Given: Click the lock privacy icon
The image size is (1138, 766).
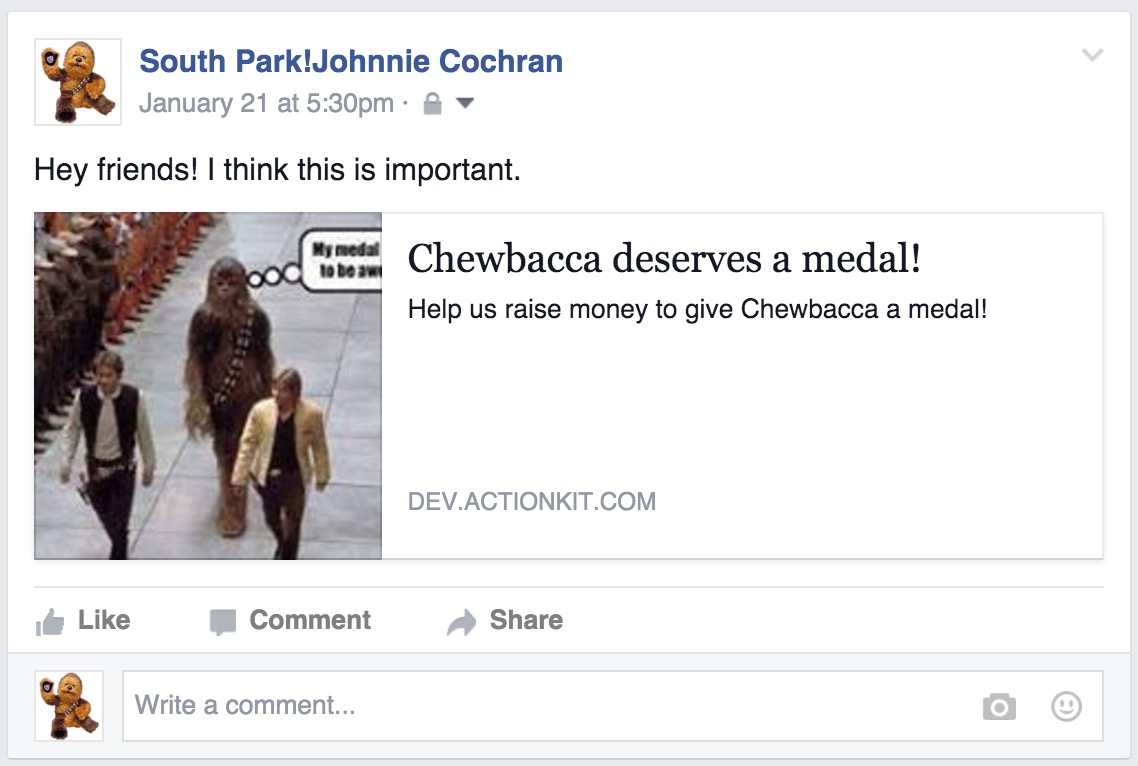Looking at the screenshot, I should coord(433,103).
